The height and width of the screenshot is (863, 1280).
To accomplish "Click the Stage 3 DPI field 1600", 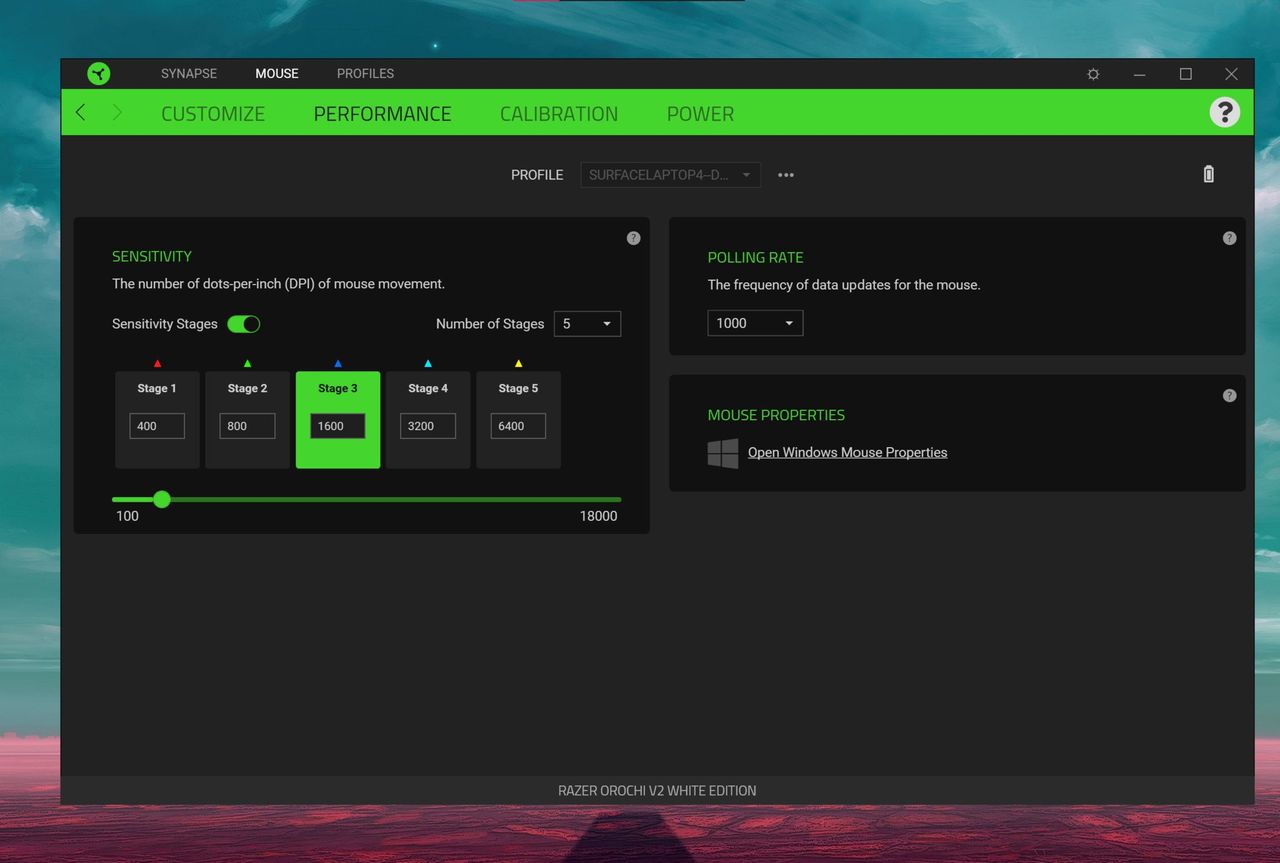I will (x=338, y=426).
